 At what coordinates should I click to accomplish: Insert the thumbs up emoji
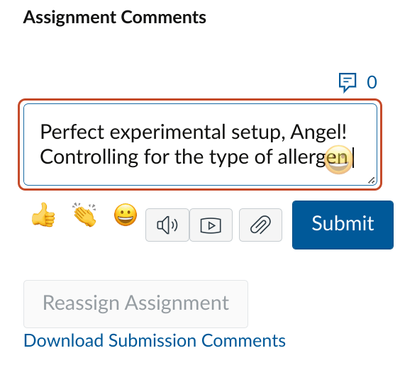[43, 215]
